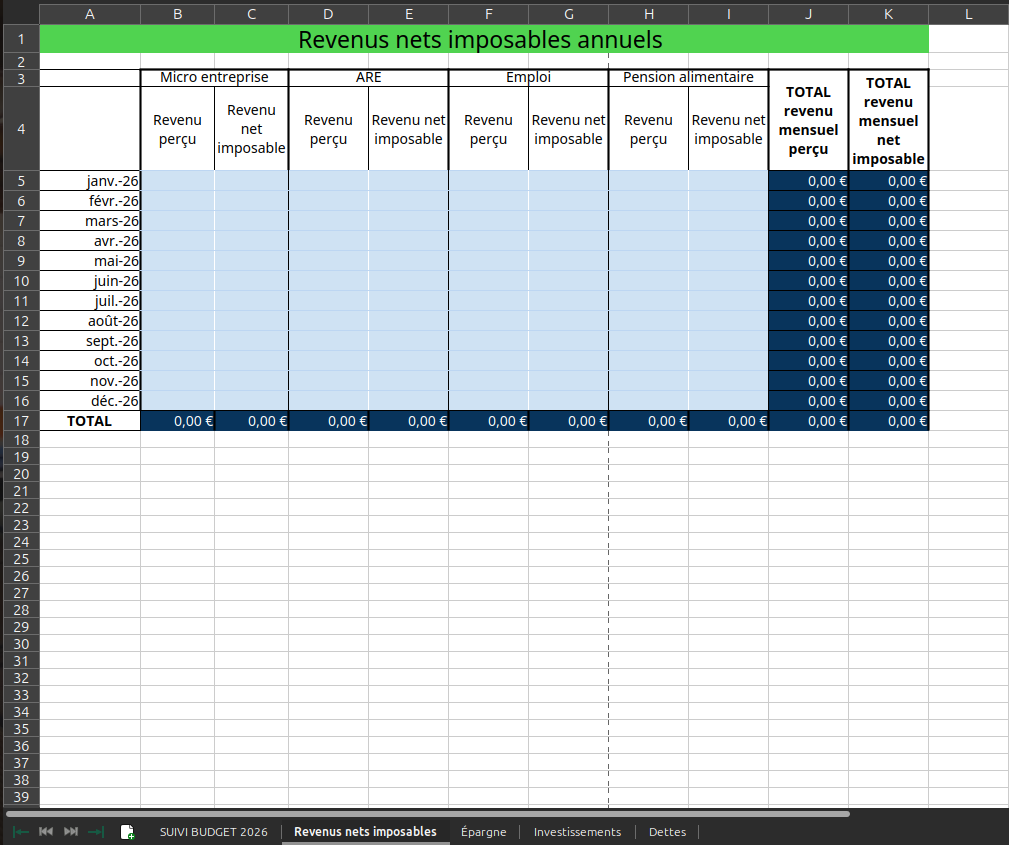Select the Revenus nets imposables tab
The width and height of the screenshot is (1009, 845).
click(x=366, y=831)
